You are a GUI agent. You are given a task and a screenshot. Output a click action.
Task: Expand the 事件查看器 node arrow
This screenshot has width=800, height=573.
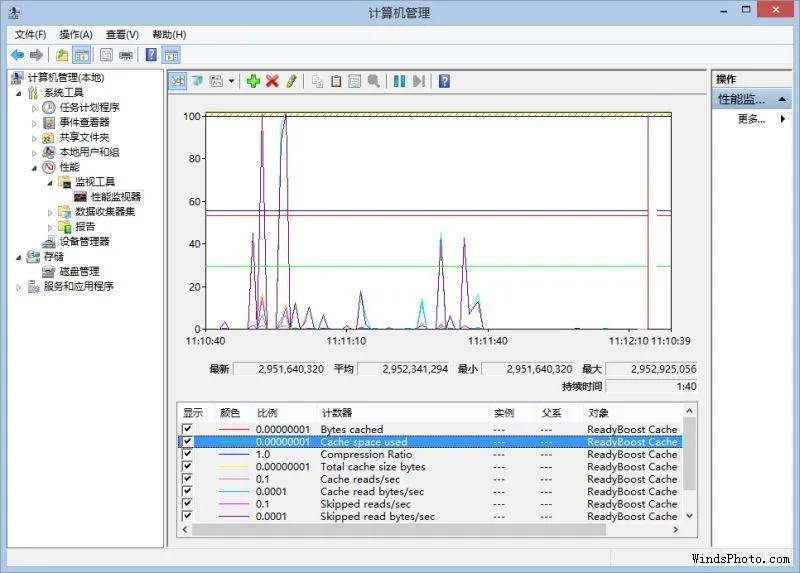(34, 123)
